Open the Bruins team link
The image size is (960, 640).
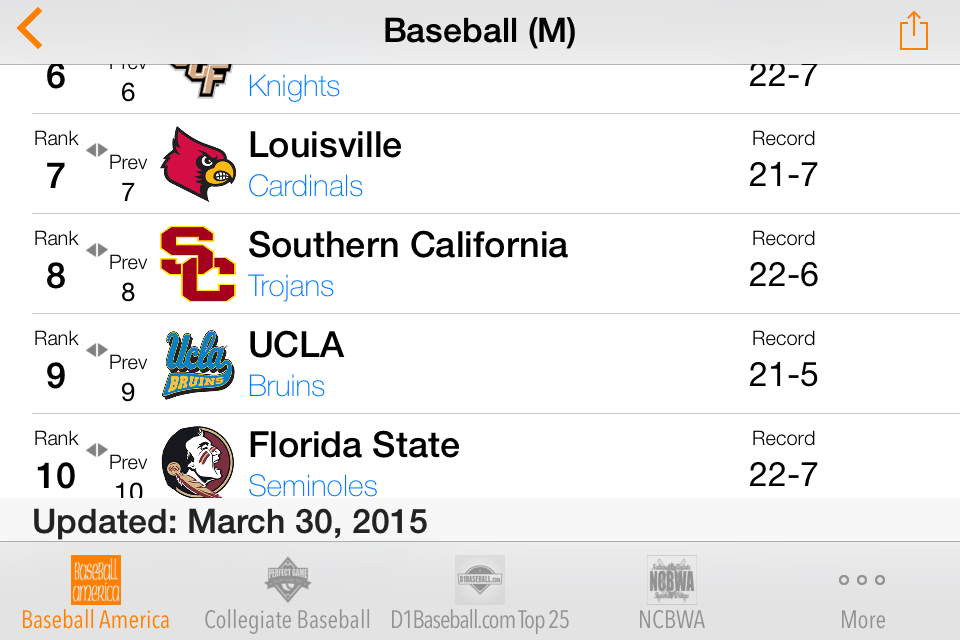[287, 386]
